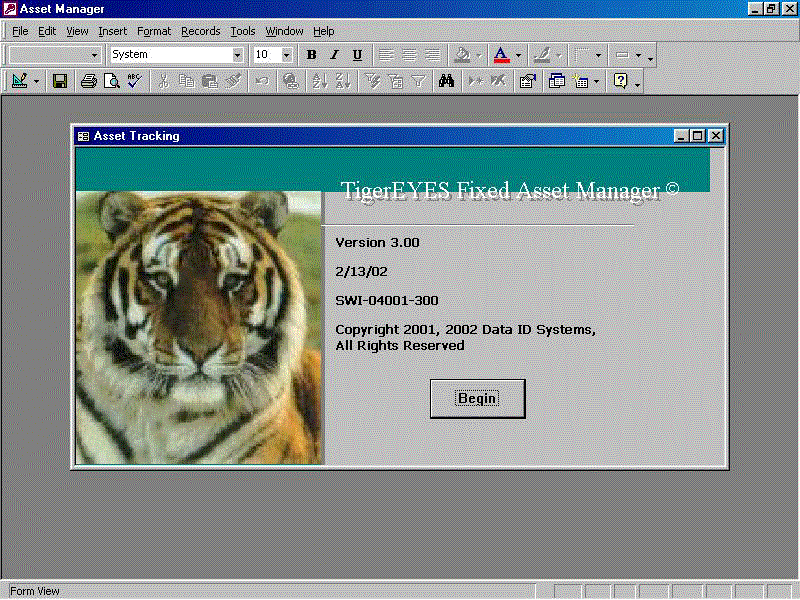Image resolution: width=800 pixels, height=600 pixels.
Task: Click the Office Assistant help icon
Action: coord(621,81)
